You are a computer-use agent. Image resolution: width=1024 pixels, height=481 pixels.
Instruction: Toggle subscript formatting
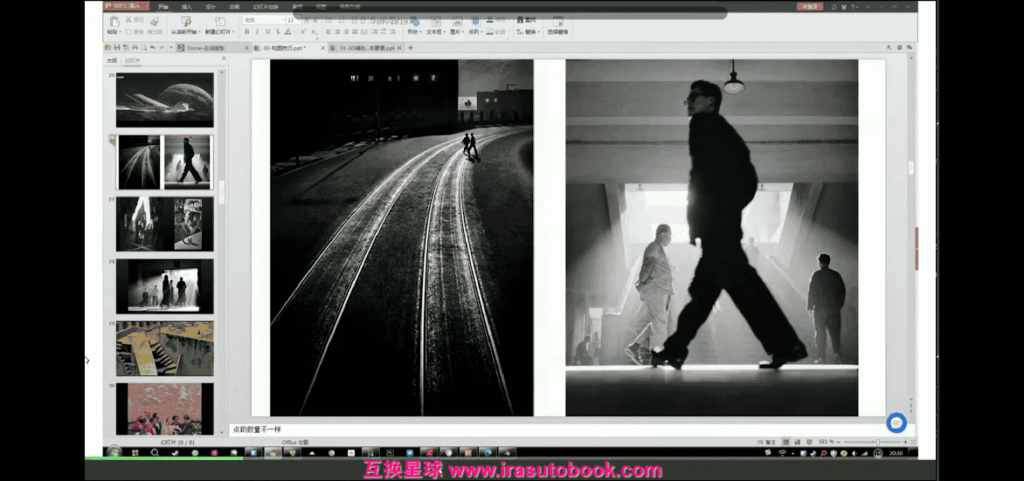click(314, 31)
